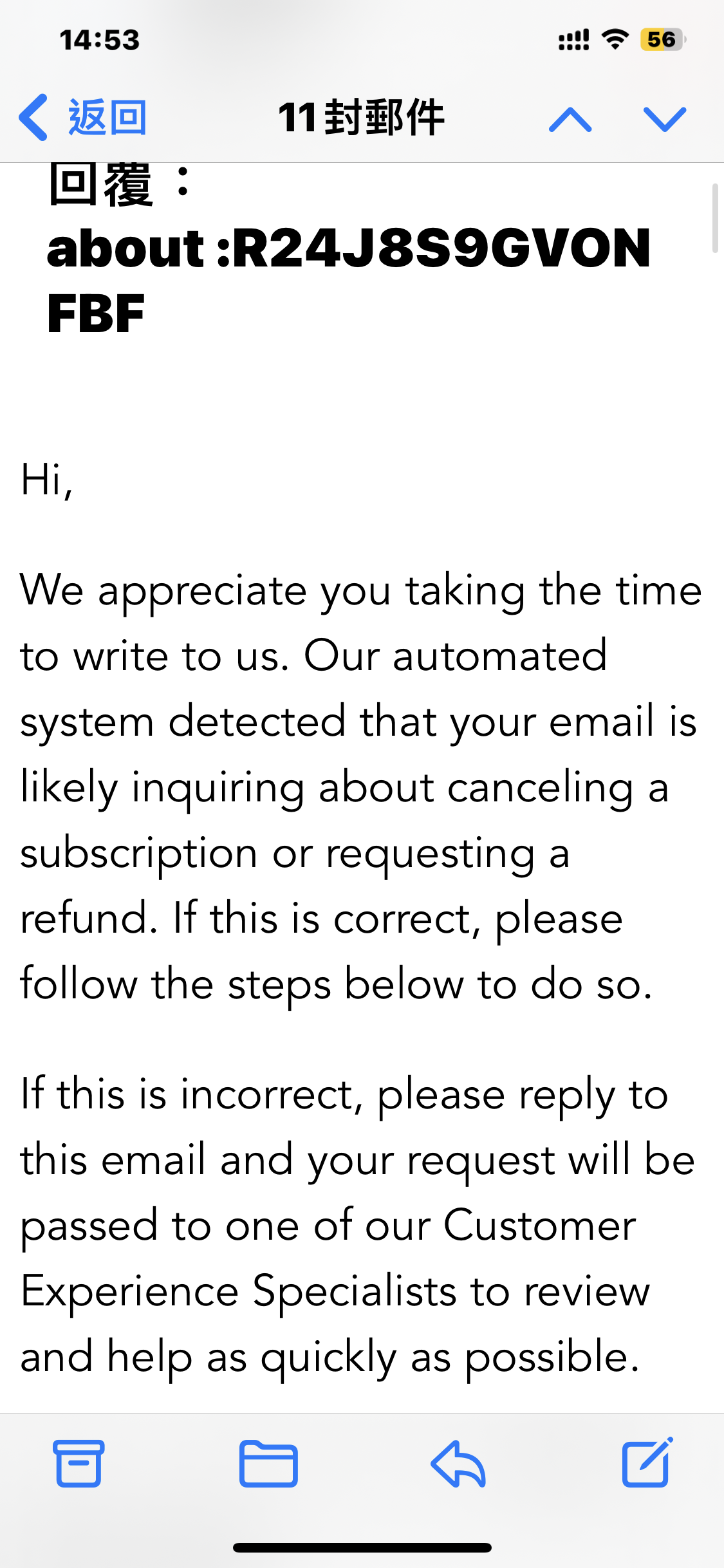Tap the 回覆： subject prefix
Image resolution: width=724 pixels, height=1568 pixels.
pyautogui.click(x=119, y=185)
